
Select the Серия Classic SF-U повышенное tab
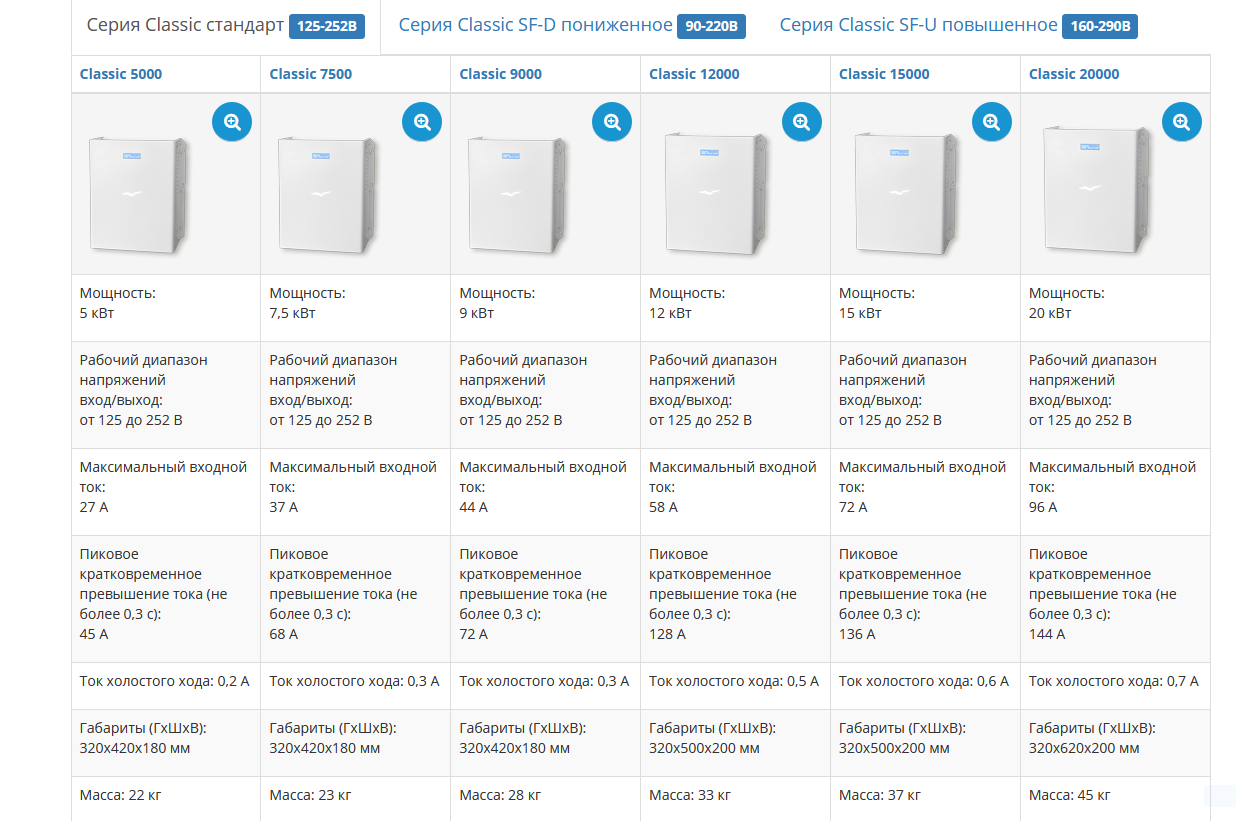tap(918, 26)
